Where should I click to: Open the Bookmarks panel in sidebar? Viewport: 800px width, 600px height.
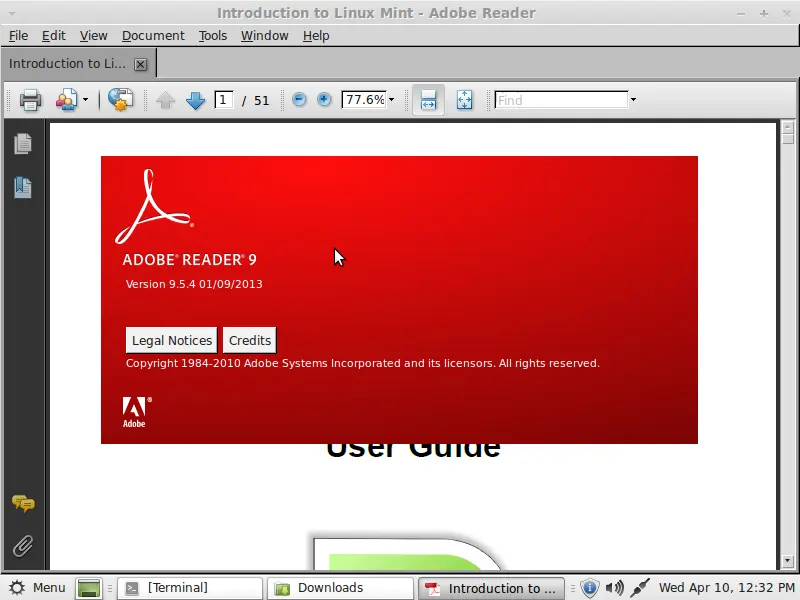coord(23,187)
